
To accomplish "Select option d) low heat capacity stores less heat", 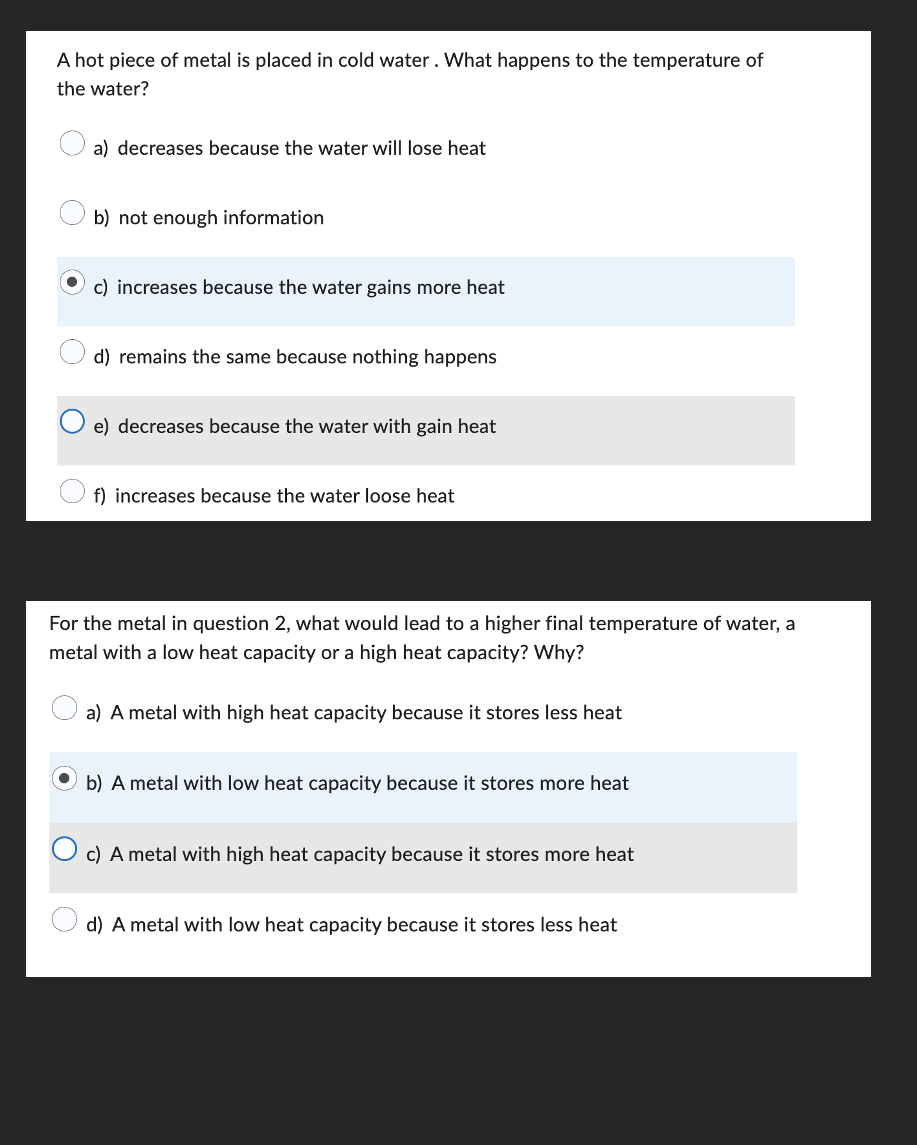I will 64,919.
